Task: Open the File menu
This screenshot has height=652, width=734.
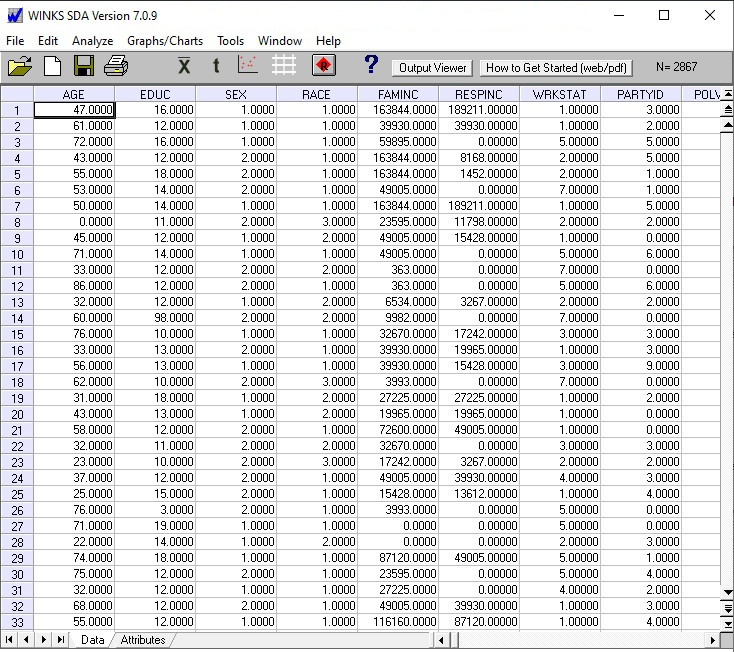Action: 15,41
